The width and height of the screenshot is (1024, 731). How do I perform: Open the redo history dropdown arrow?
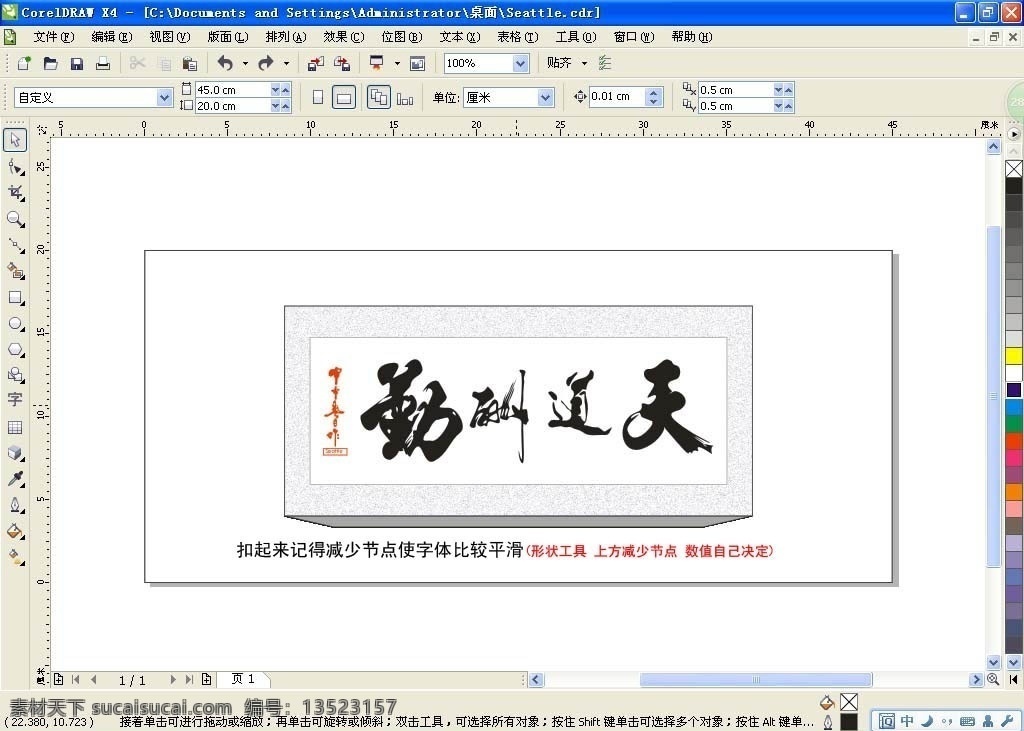[286, 63]
